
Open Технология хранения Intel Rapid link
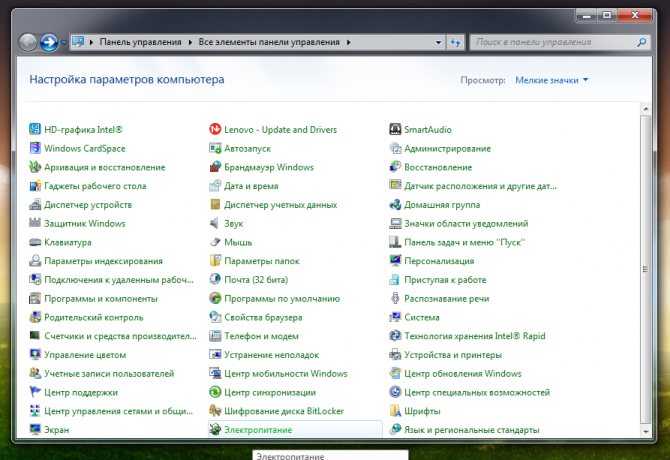tap(475, 336)
